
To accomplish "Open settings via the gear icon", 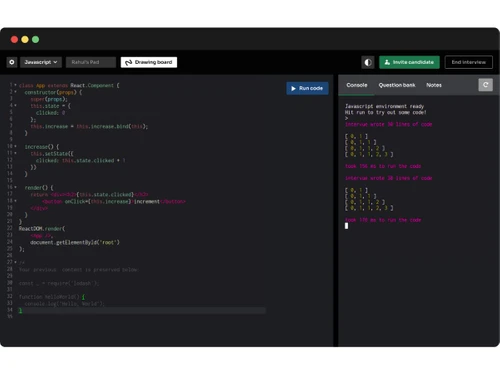I will (12, 62).
